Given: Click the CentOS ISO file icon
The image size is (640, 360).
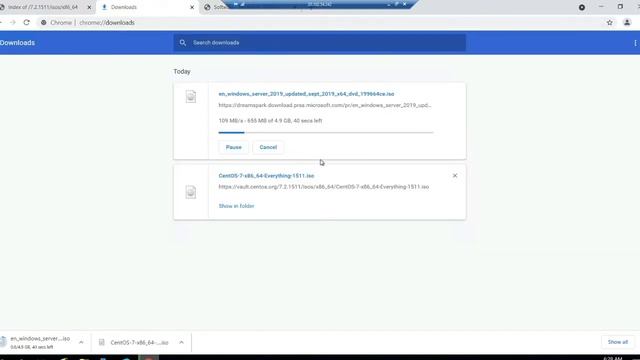Looking at the screenshot, I should [191, 192].
